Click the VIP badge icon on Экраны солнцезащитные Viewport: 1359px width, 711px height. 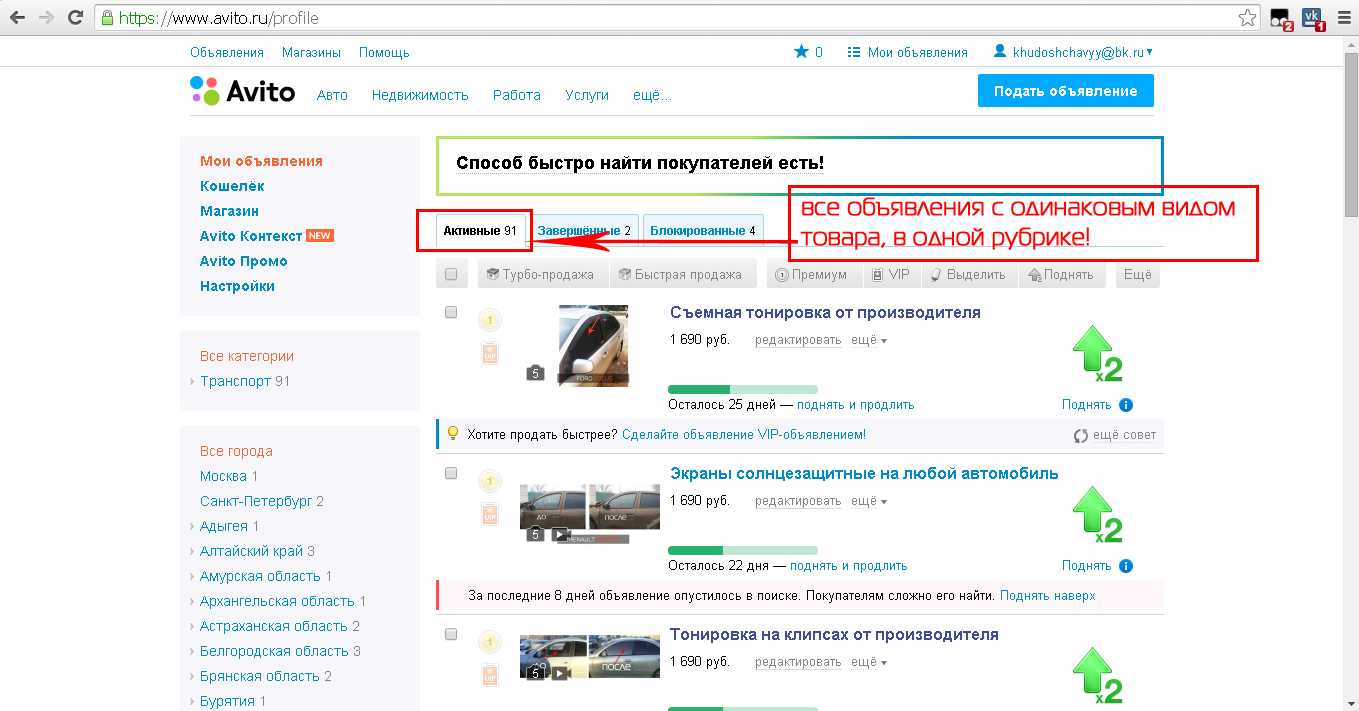click(490, 514)
